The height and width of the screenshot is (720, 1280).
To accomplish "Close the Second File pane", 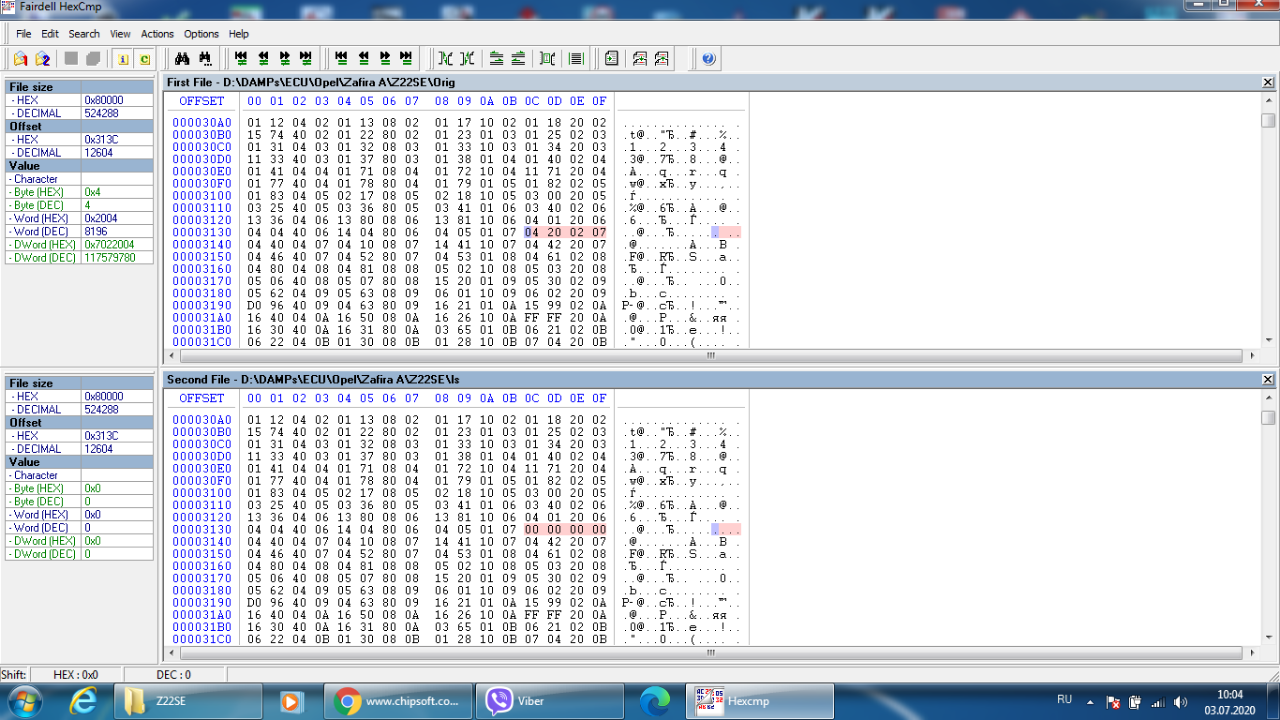I will point(1268,379).
